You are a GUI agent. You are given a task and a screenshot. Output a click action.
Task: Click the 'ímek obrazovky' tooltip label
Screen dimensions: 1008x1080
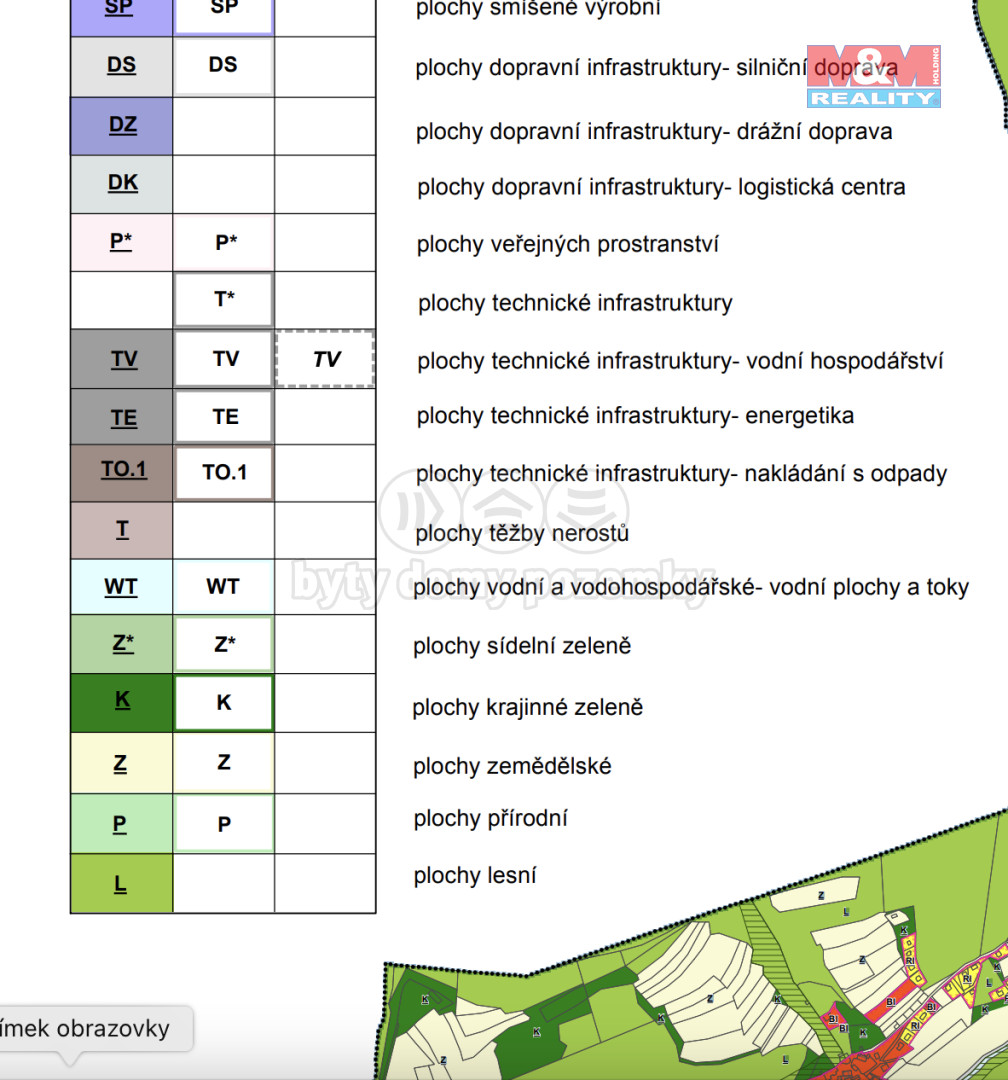86,1028
